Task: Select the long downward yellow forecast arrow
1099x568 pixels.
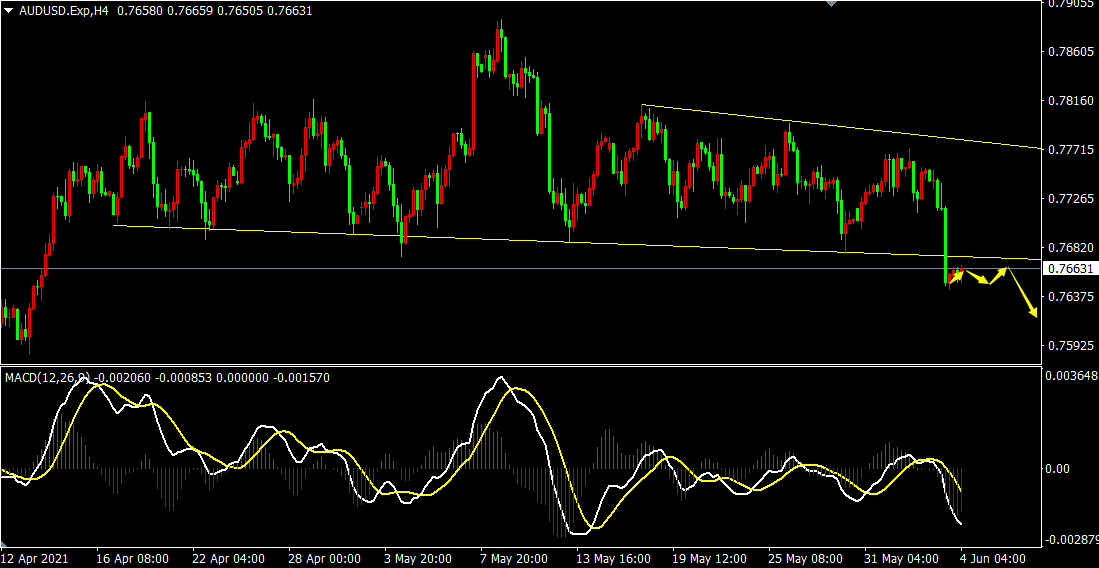Action: coord(1023,292)
